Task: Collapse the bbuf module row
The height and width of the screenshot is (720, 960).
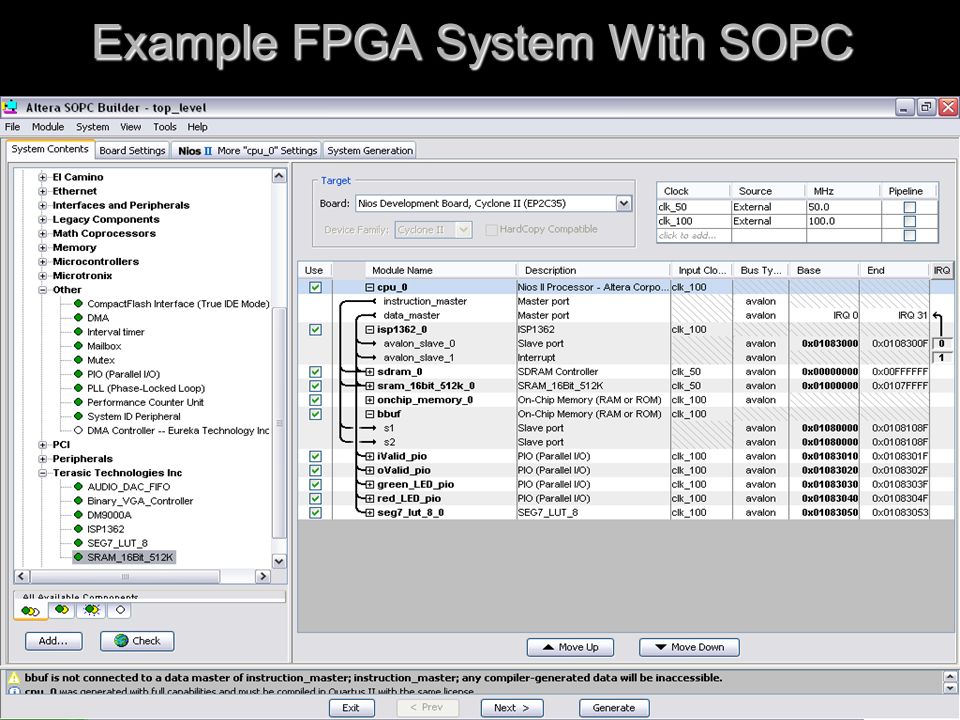Action: point(370,414)
